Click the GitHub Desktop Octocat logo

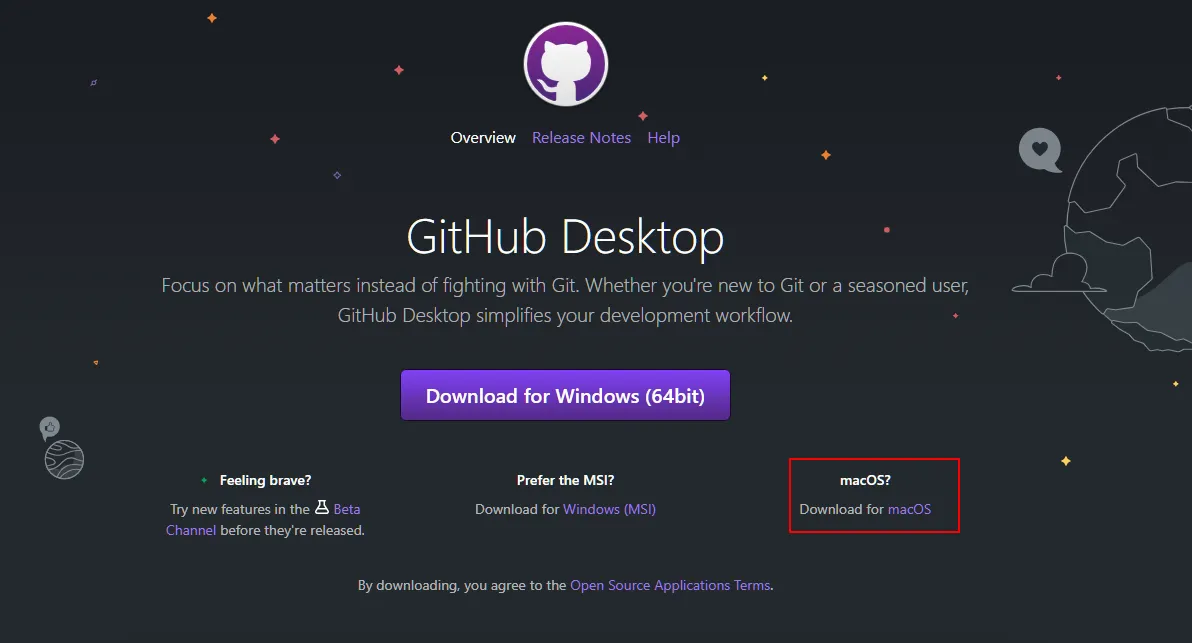coord(566,64)
